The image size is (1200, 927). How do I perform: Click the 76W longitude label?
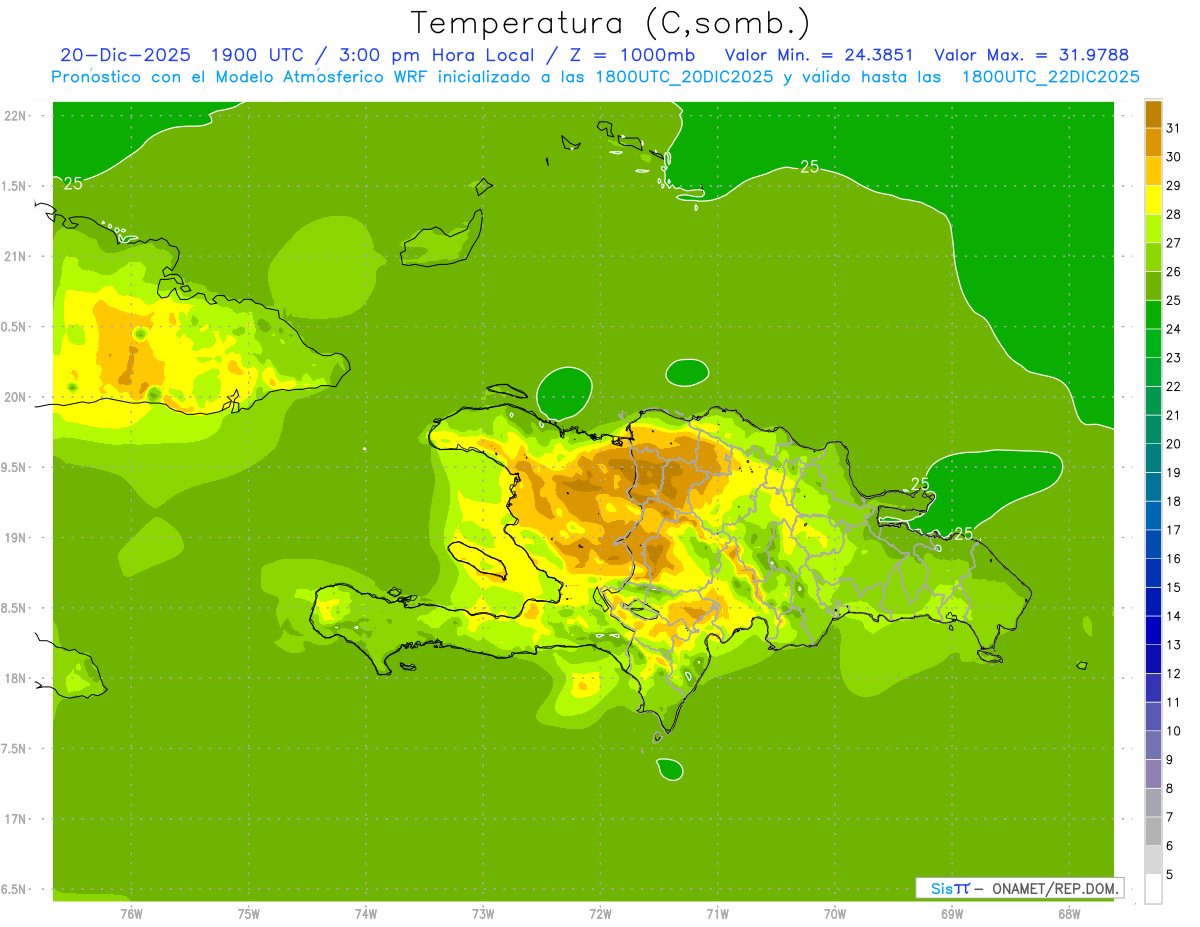pyautogui.click(x=131, y=913)
